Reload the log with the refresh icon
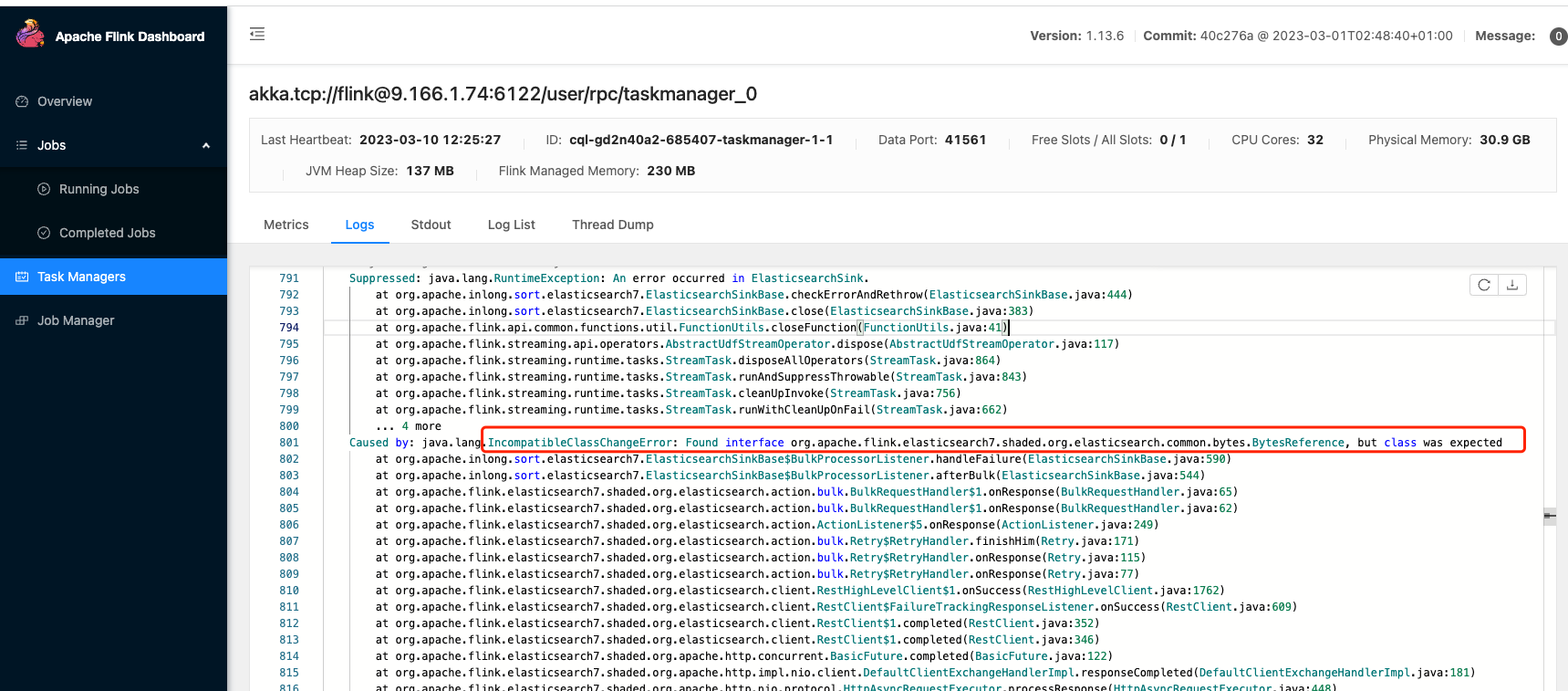The width and height of the screenshot is (1568, 691). point(1484,285)
